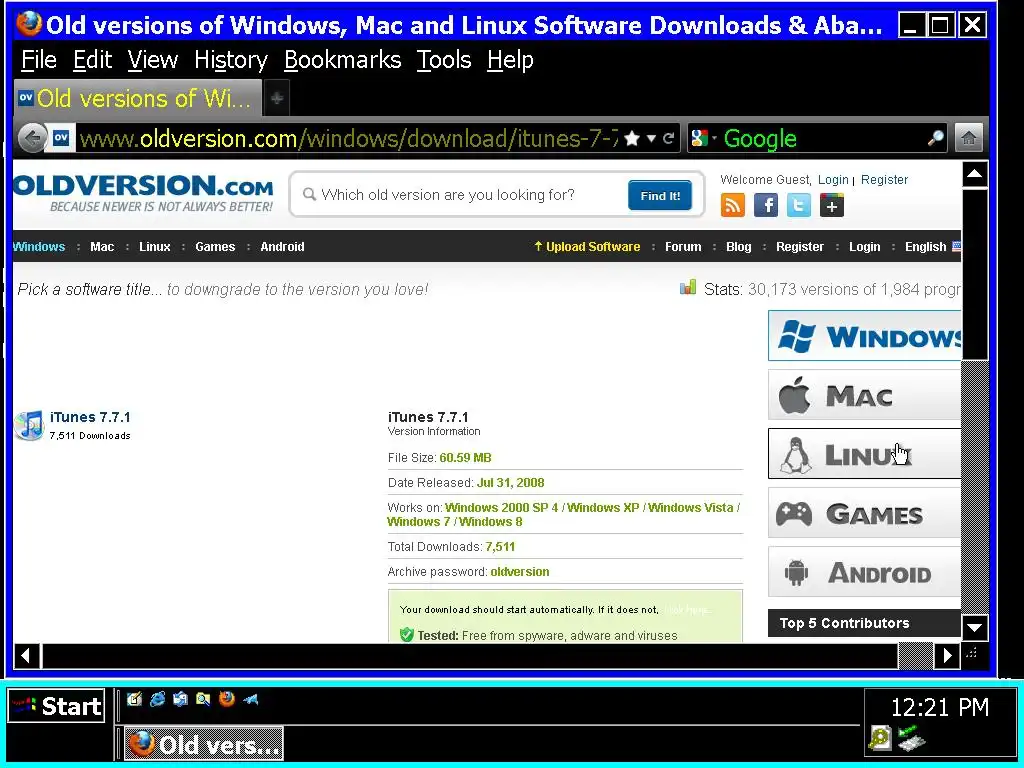Click the browser back arrow button
The image size is (1024, 768).
[x=31, y=138]
